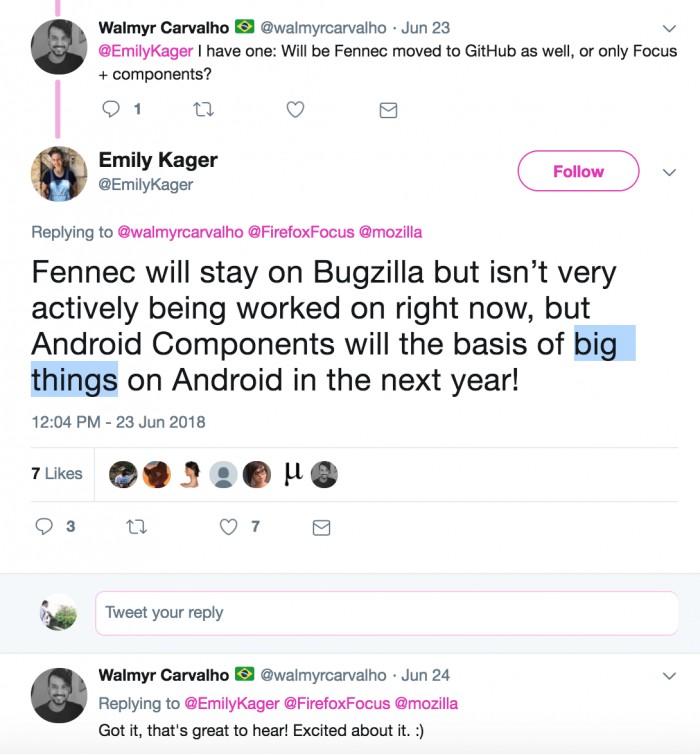The height and width of the screenshot is (754, 700).
Task: View the 7 Likes list
Action: pos(57,473)
